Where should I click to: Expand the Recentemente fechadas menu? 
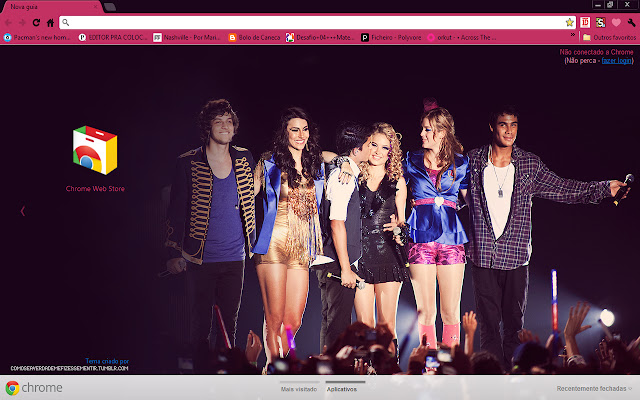coord(594,389)
